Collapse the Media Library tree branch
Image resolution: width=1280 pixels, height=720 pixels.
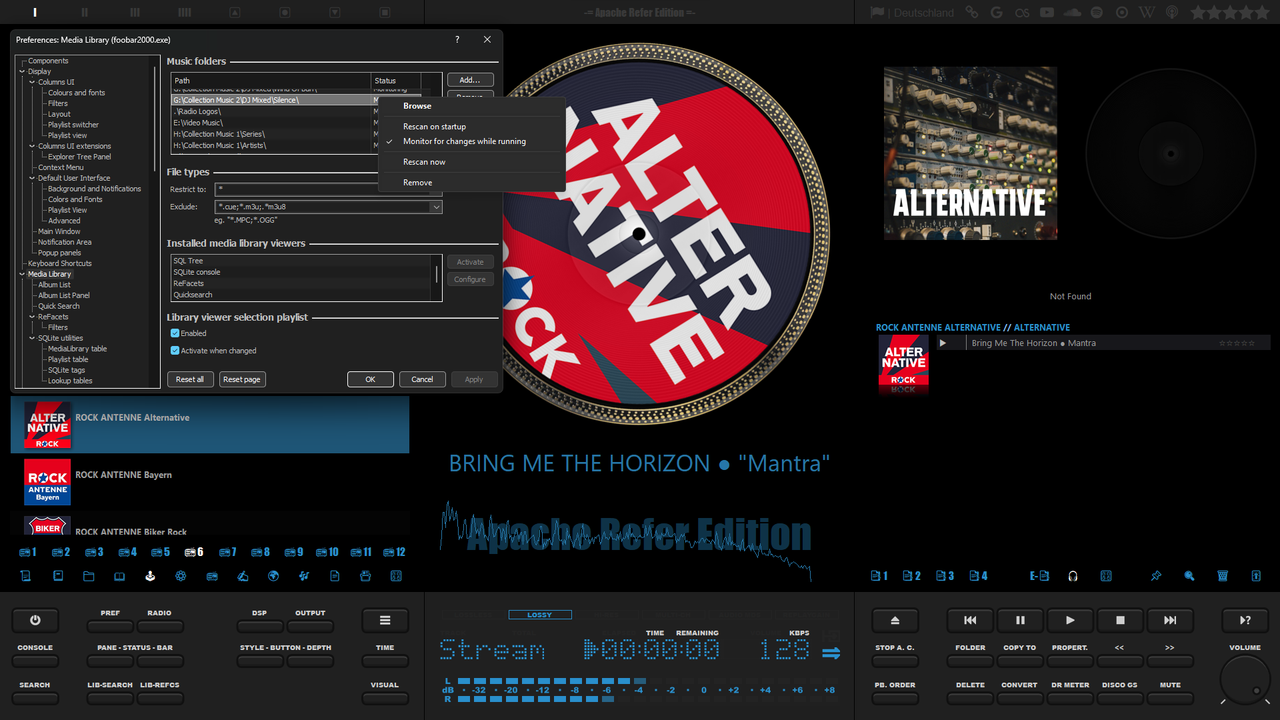coord(22,273)
